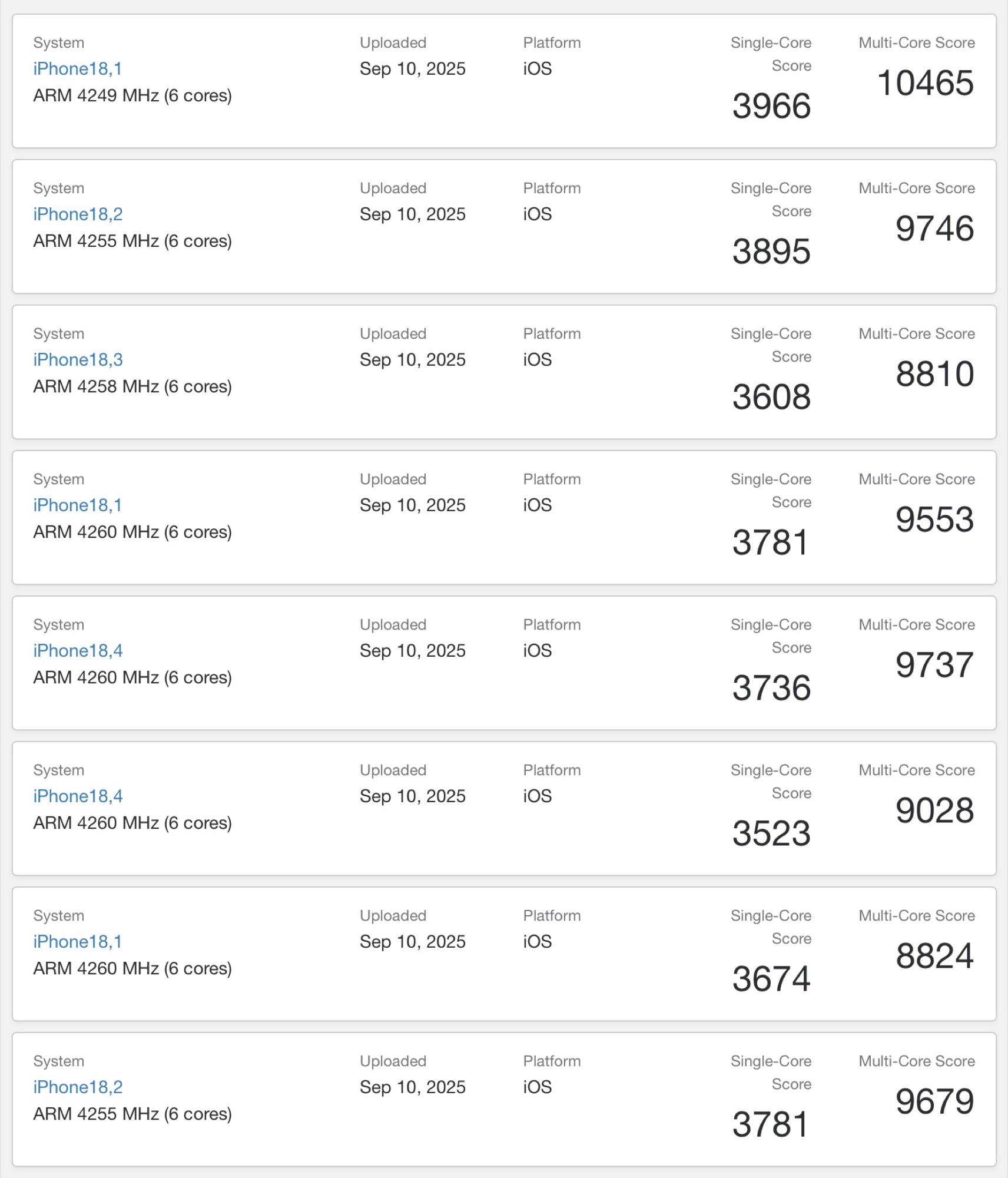Click the 9553 multi-core score
Viewport: 1008px width, 1178px height.
click(x=935, y=519)
